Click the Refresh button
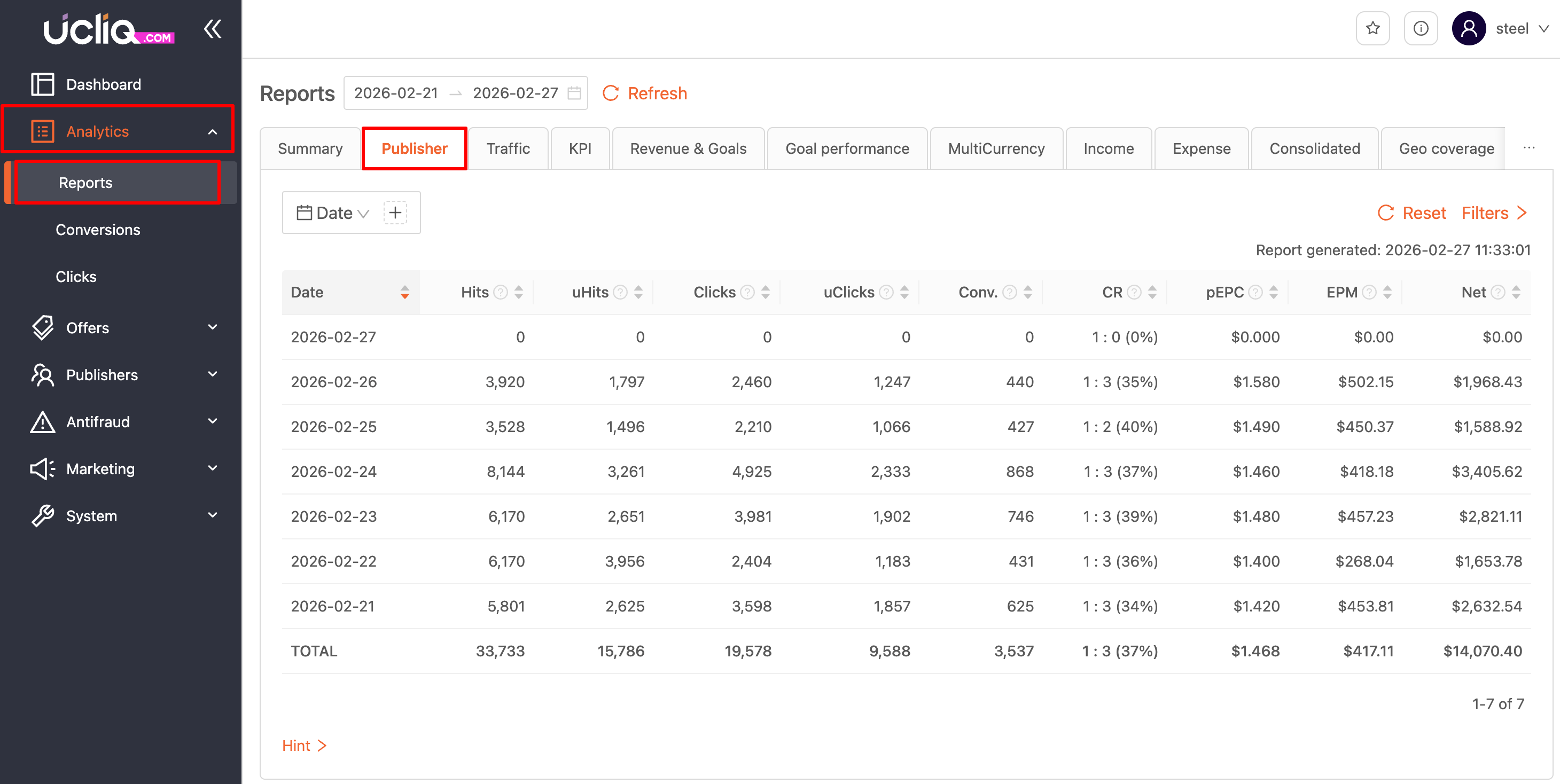Screen dimensions: 1560x784 click(x=645, y=93)
